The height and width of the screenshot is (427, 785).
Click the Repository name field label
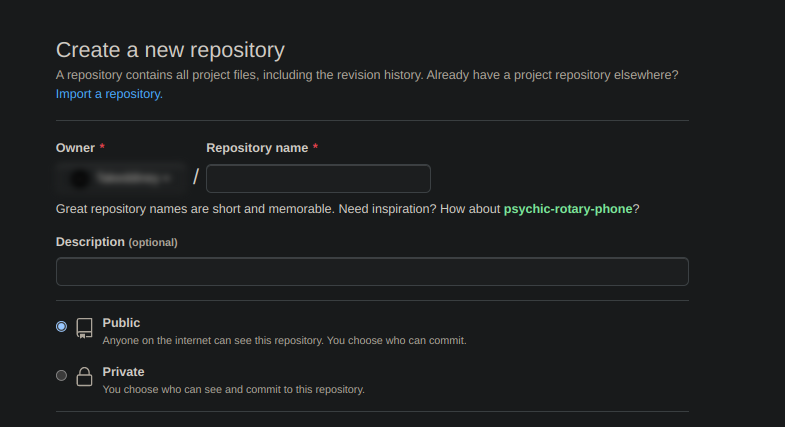pyautogui.click(x=257, y=148)
